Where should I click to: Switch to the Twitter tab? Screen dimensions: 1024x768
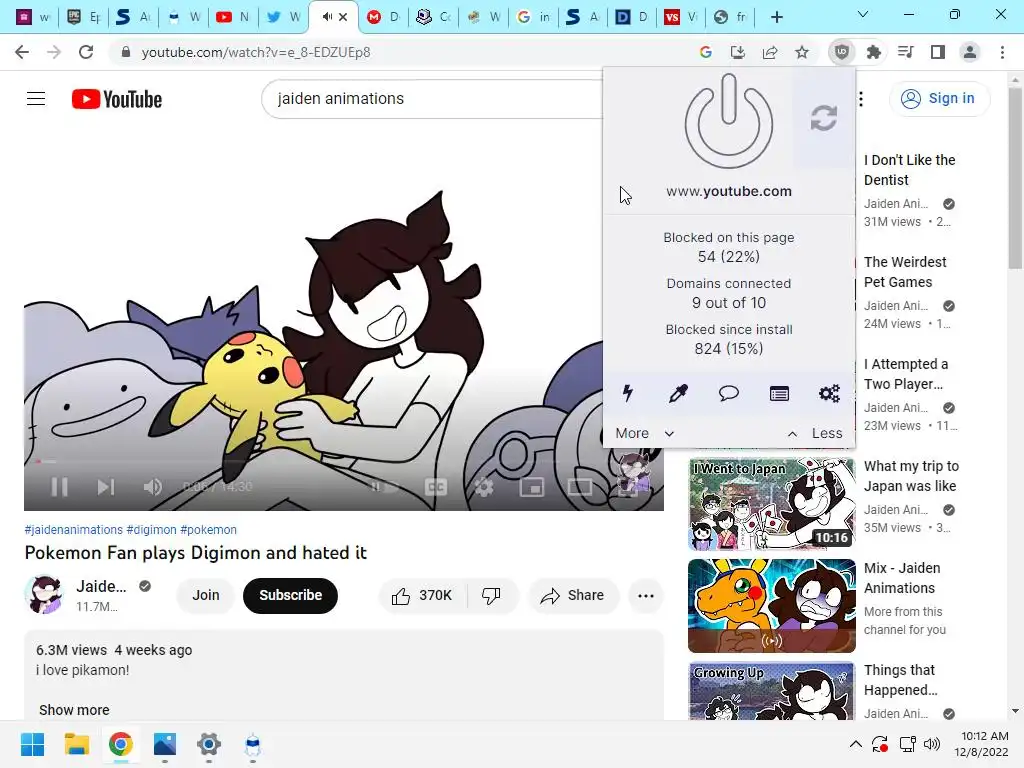pos(283,17)
